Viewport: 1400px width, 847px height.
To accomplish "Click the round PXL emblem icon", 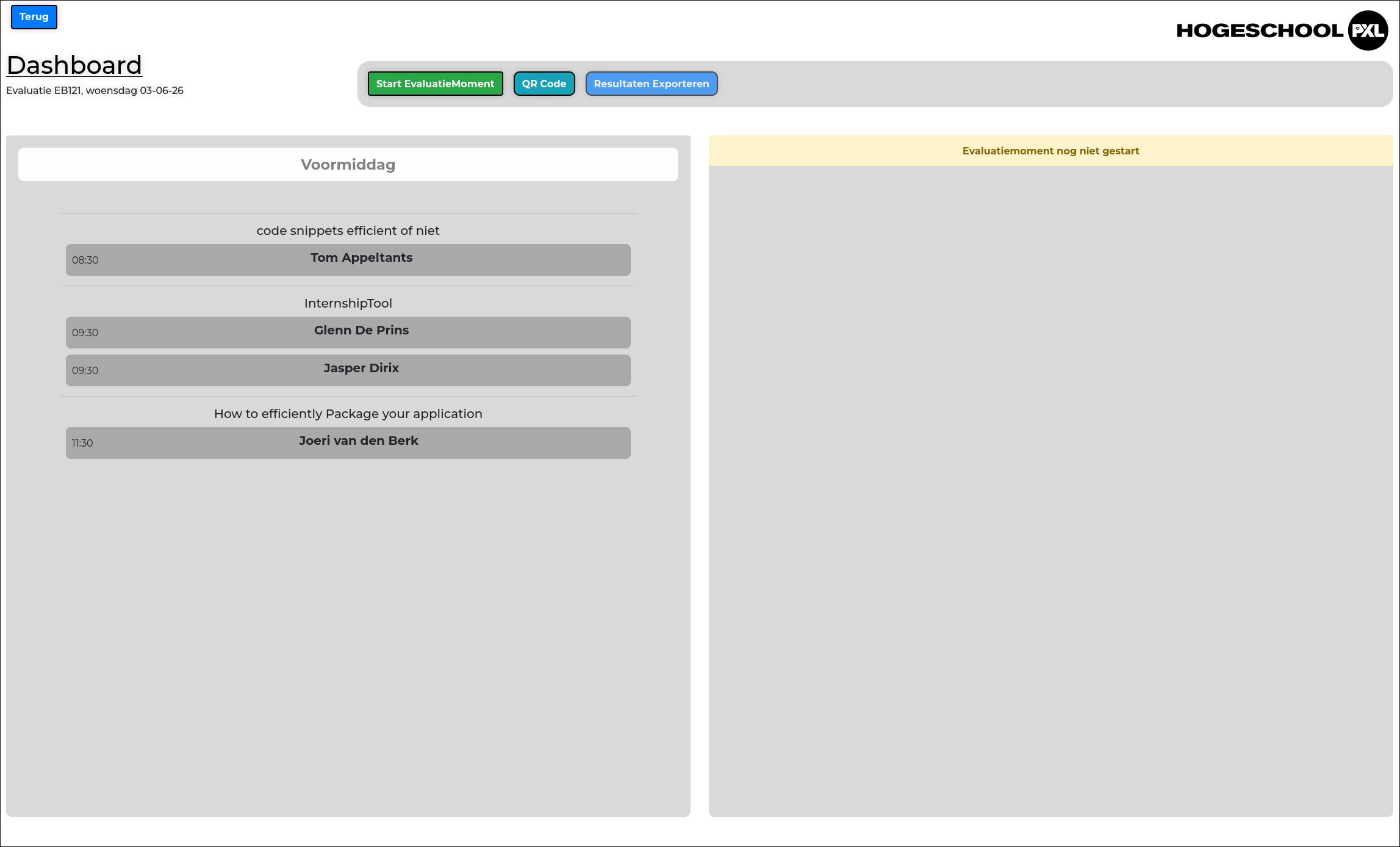I will [x=1368, y=31].
